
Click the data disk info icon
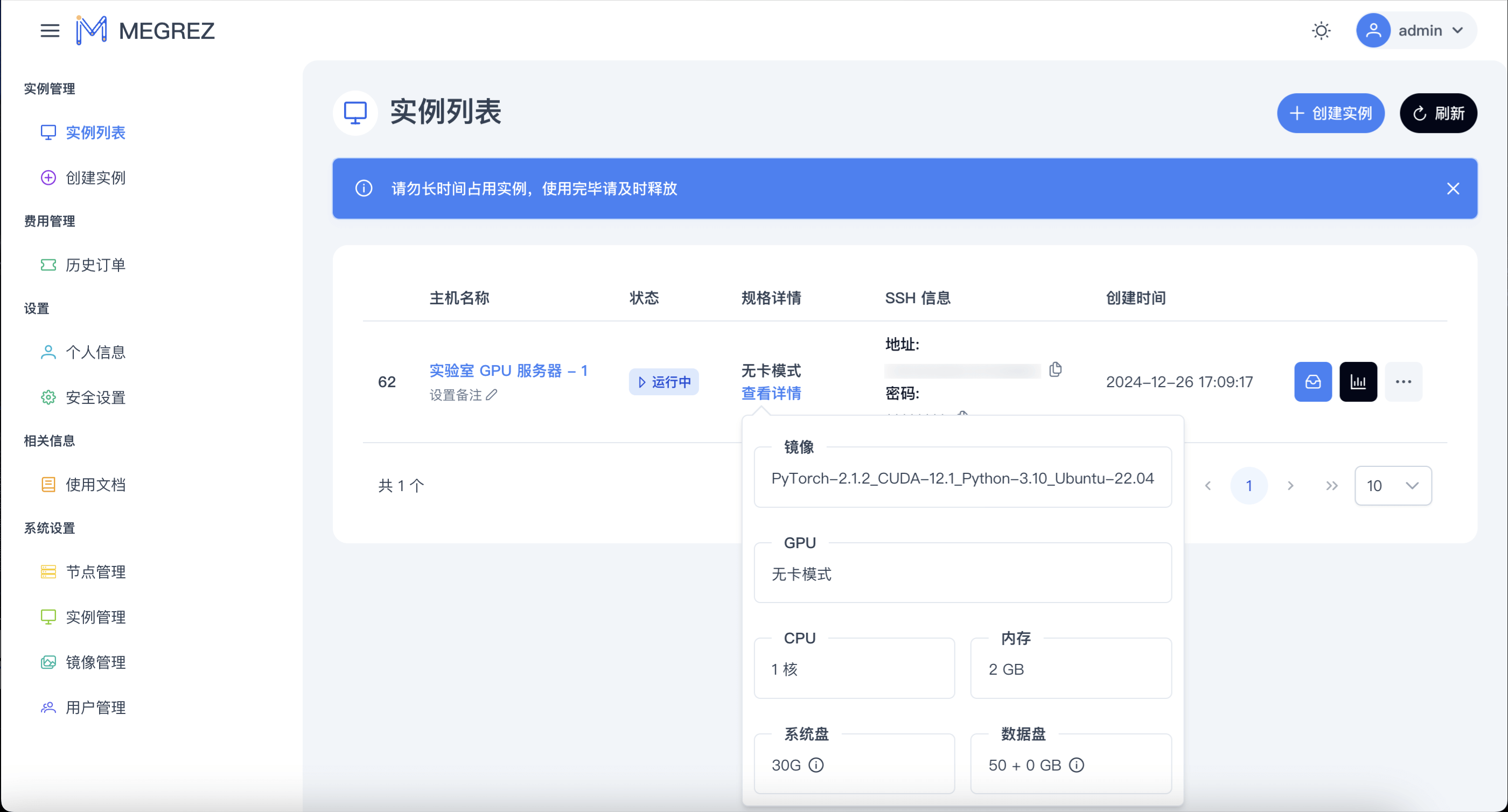tap(1076, 765)
